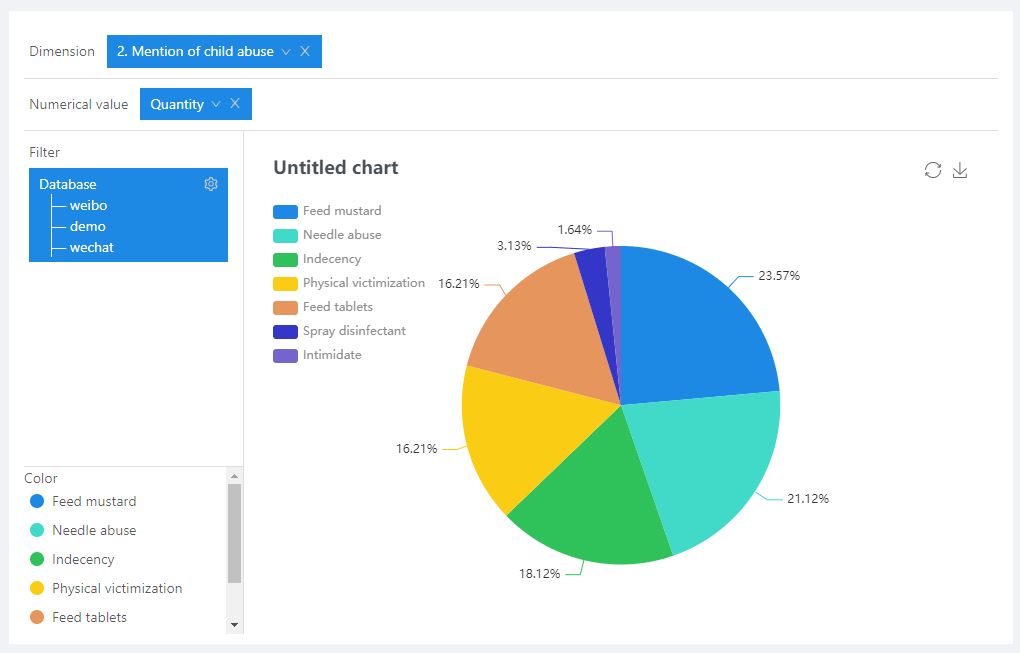The width and height of the screenshot is (1020, 653).
Task: Remove the Quantity numerical value tag
Action: coord(235,104)
